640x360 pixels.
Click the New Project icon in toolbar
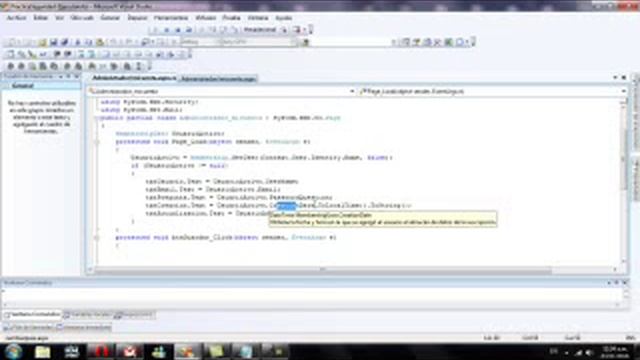click(x=11, y=42)
